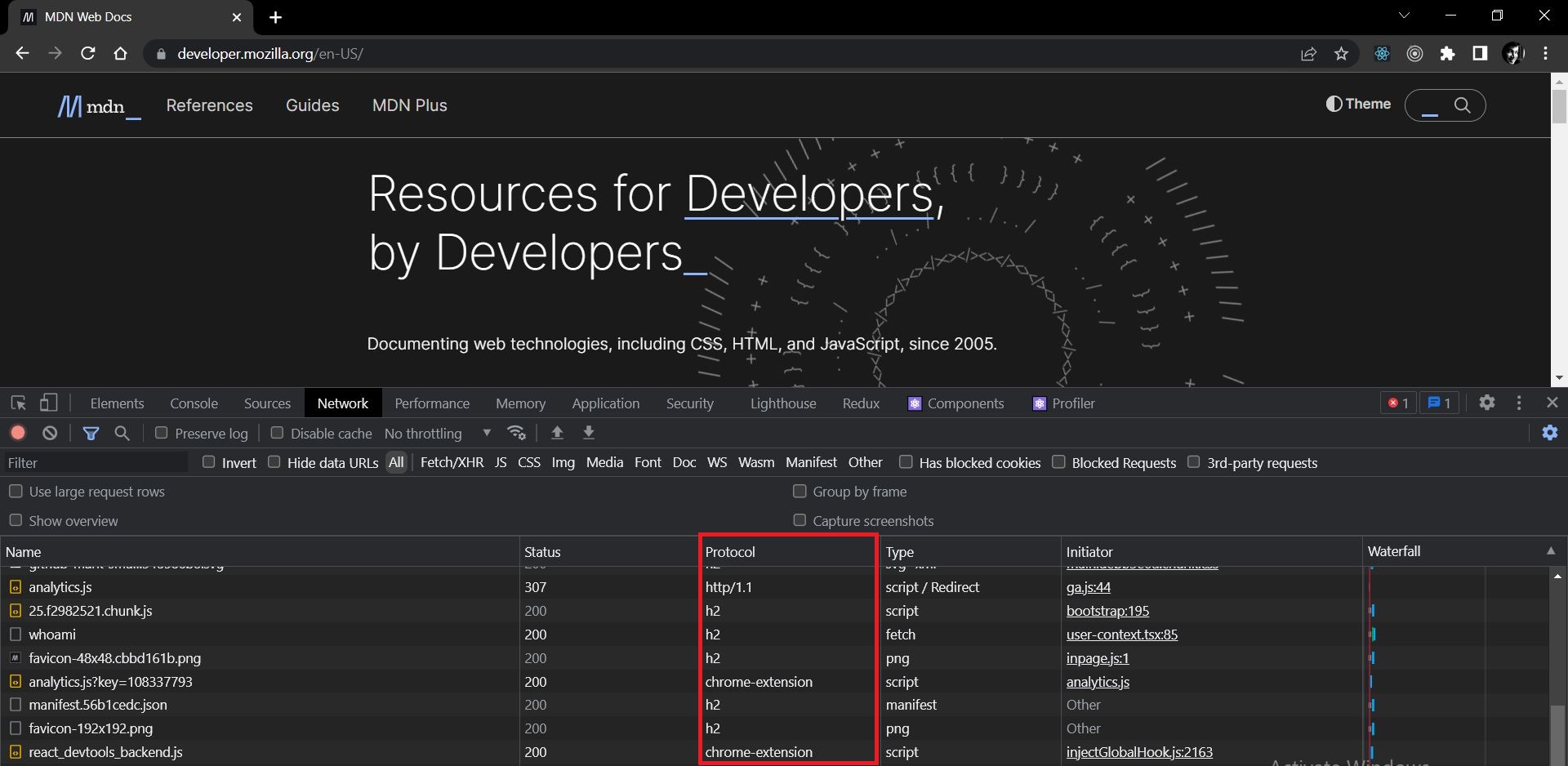This screenshot has width=1568, height=766.
Task: Clear the network log
Action: [x=50, y=433]
